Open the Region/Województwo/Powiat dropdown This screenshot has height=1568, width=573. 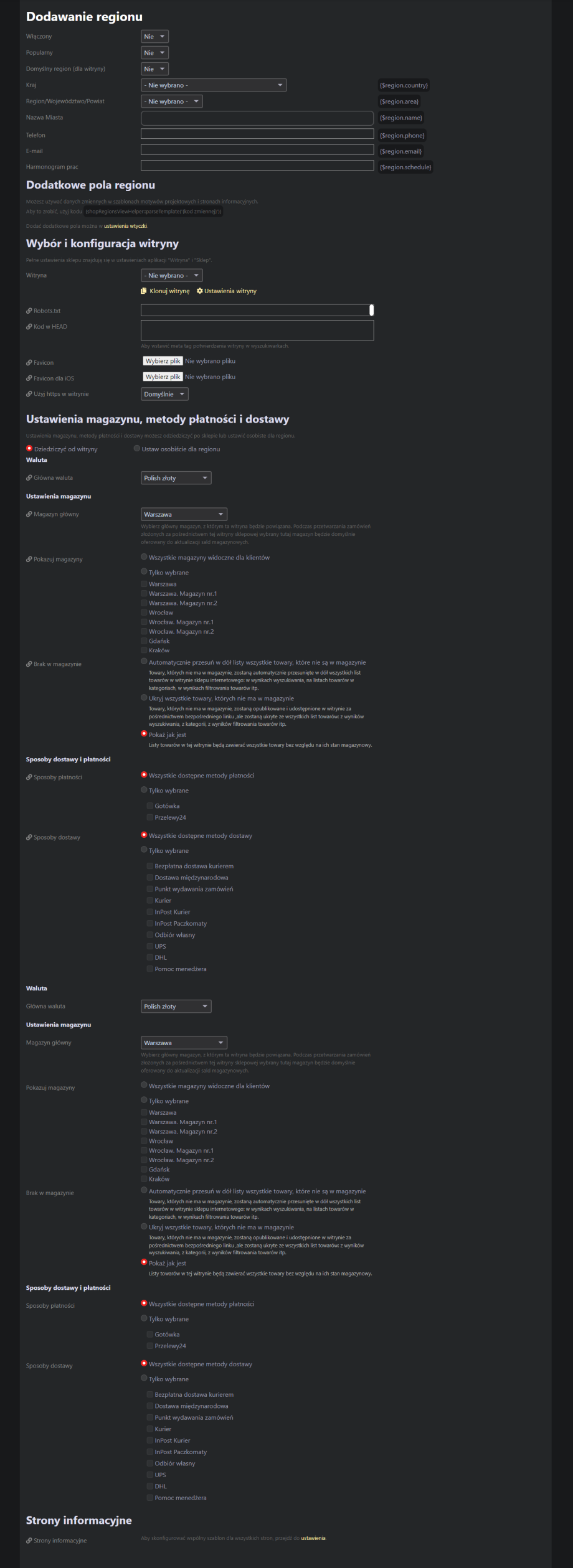pyautogui.click(x=172, y=101)
